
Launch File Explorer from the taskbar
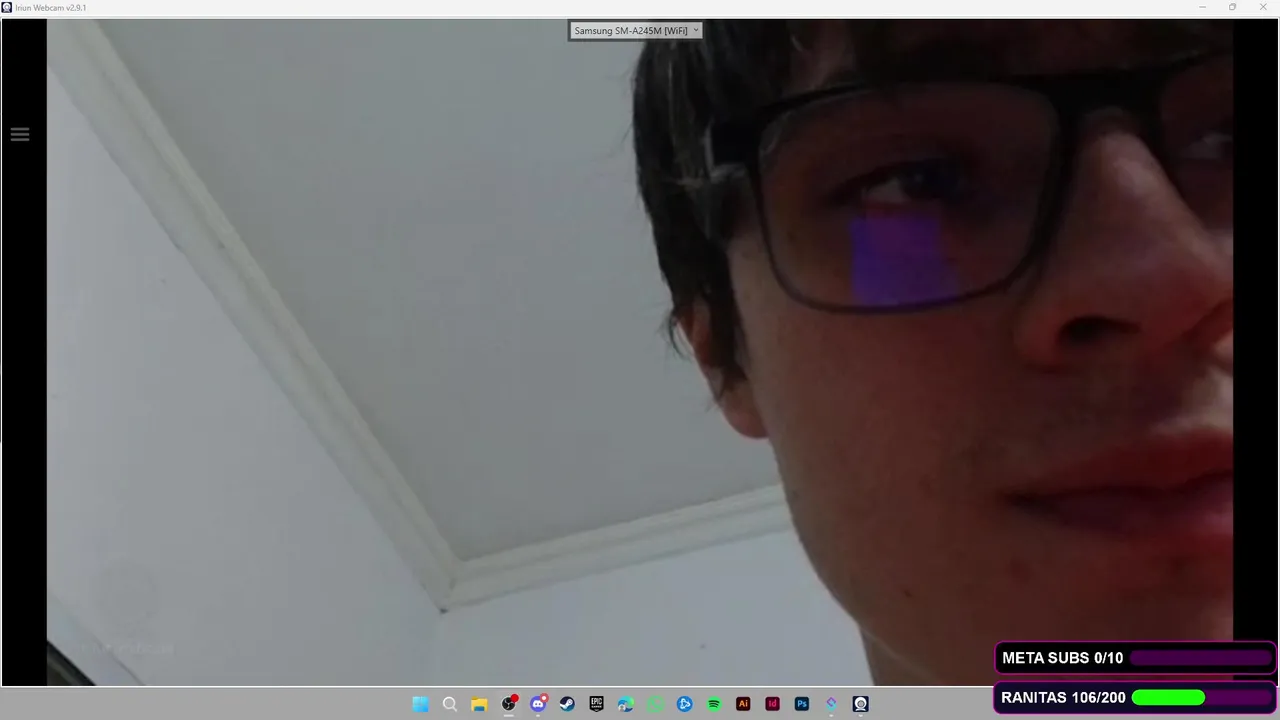click(x=479, y=704)
